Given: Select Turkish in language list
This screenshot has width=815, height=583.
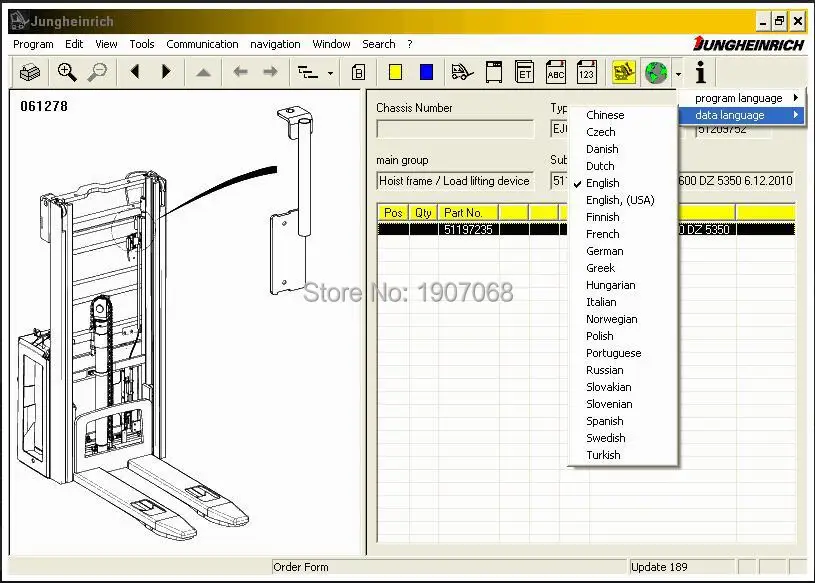Looking at the screenshot, I should [624, 455].
